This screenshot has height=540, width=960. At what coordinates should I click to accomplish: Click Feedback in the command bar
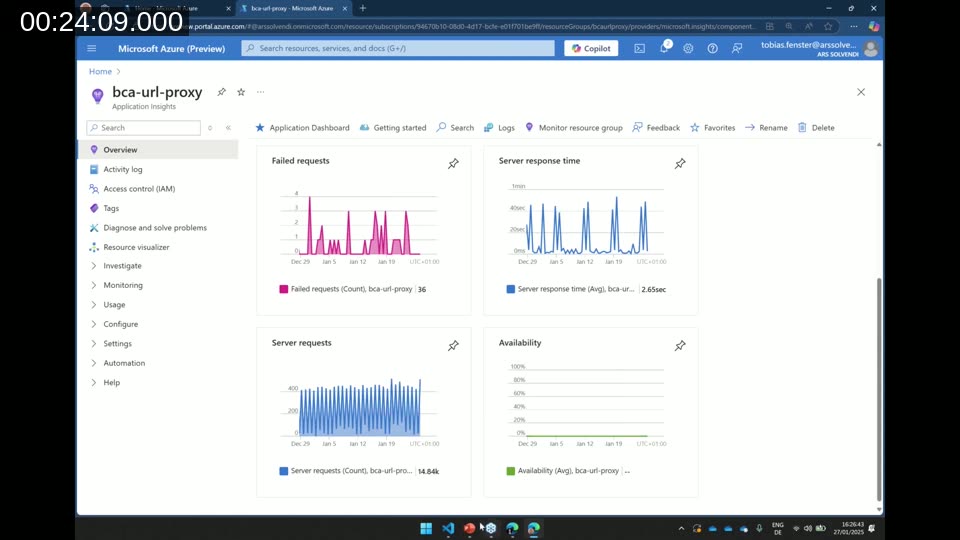point(656,127)
